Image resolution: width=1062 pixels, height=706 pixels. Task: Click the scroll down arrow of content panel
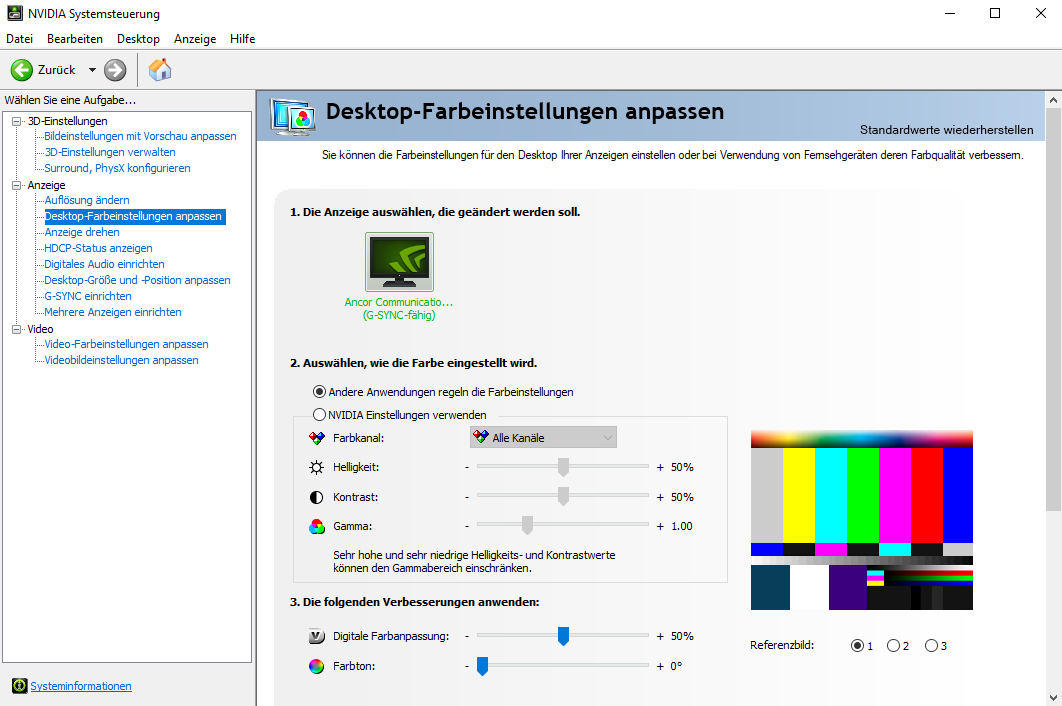coord(1053,697)
